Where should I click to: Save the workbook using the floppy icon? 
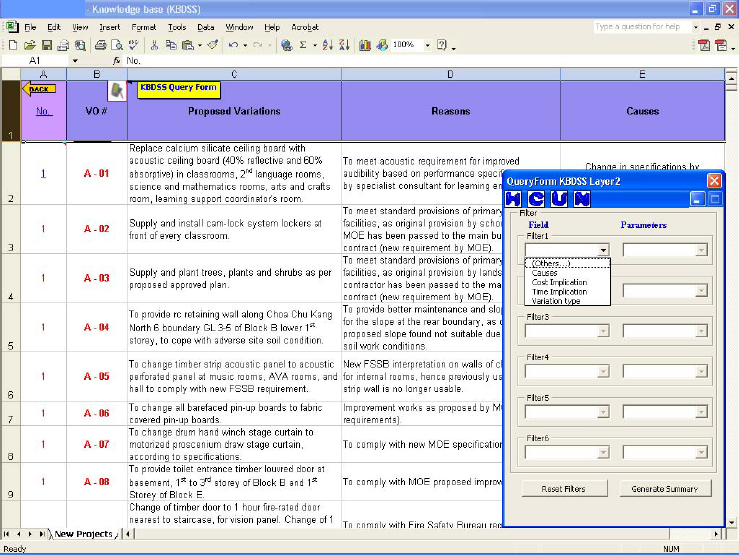(x=47, y=45)
